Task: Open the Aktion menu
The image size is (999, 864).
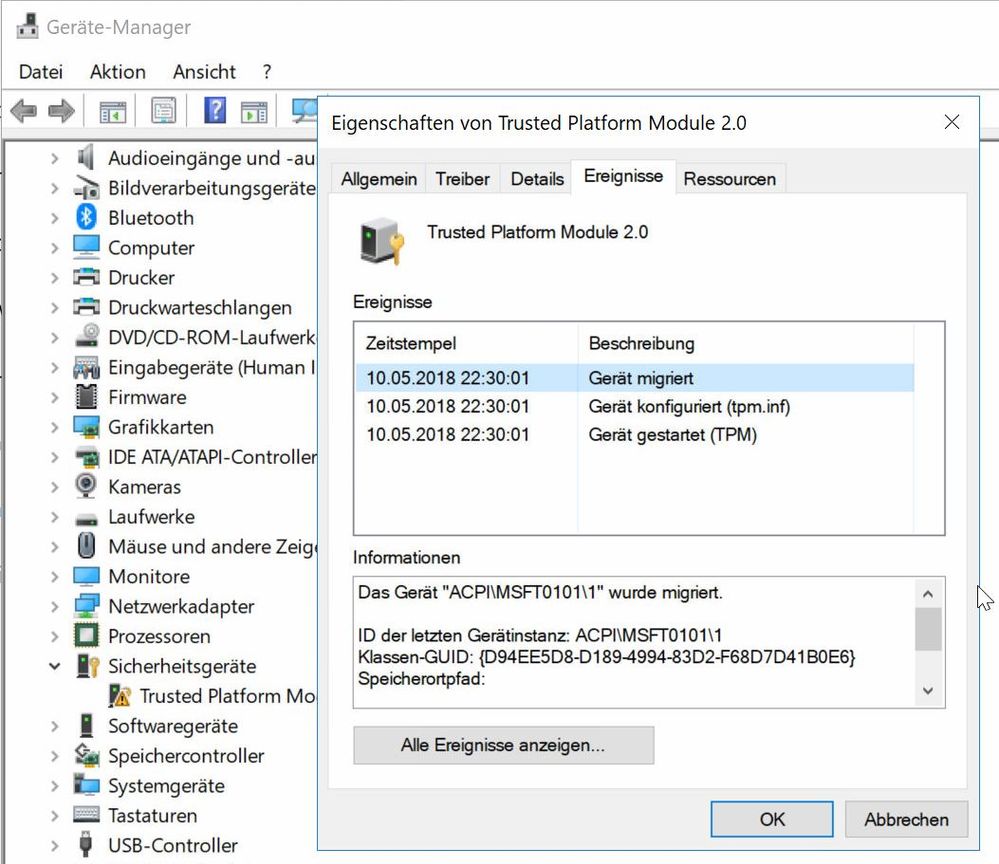Action: pyautogui.click(x=117, y=72)
